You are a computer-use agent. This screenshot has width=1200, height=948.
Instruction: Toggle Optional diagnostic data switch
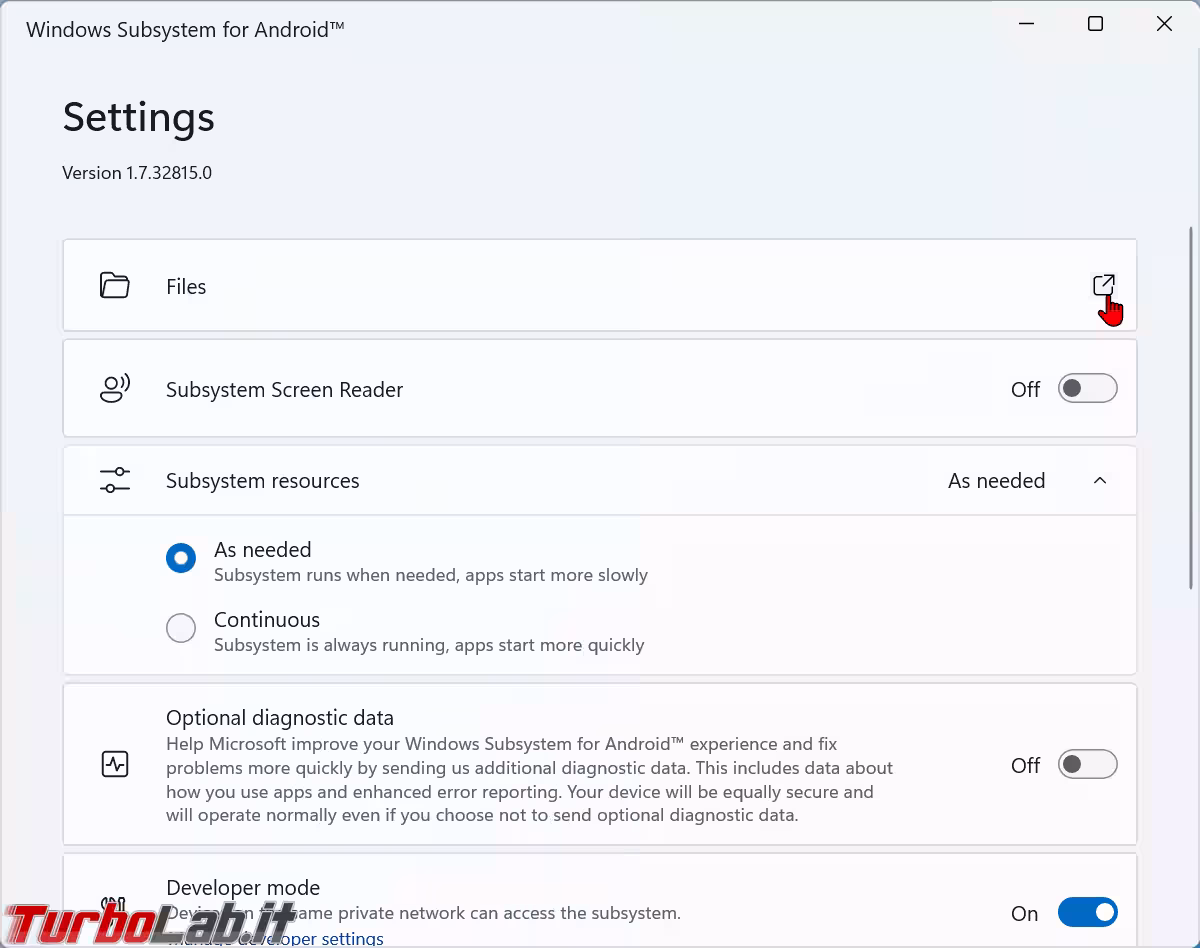coord(1088,764)
